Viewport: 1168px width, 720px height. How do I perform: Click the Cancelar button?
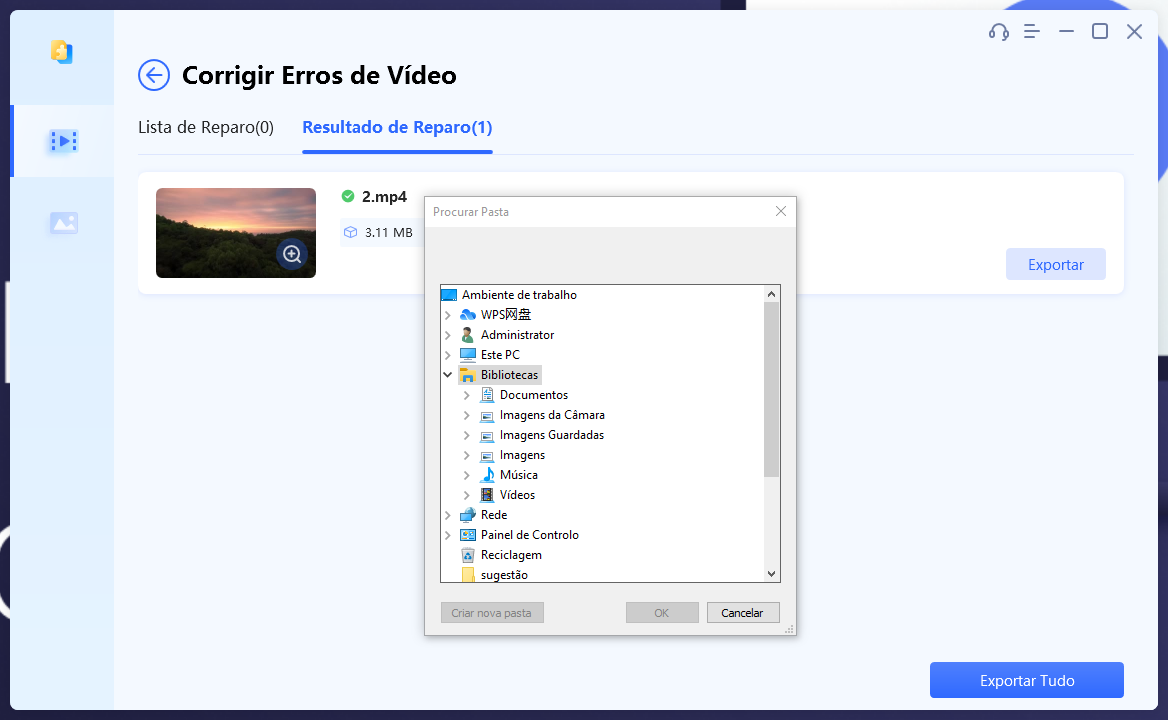coord(743,613)
